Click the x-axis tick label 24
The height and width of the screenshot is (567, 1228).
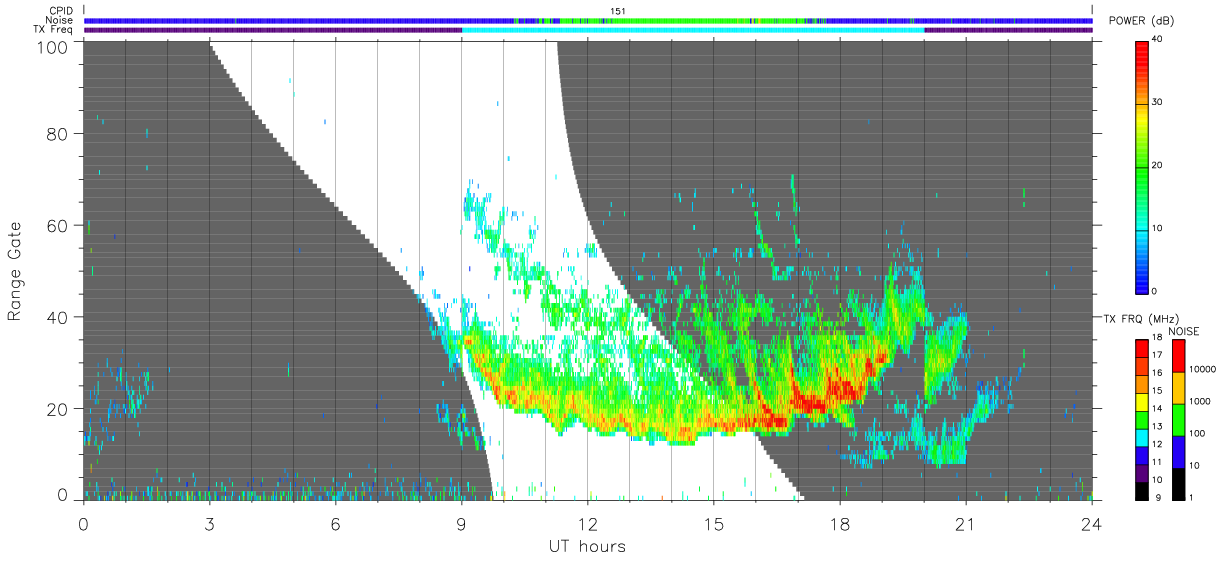coord(1091,523)
